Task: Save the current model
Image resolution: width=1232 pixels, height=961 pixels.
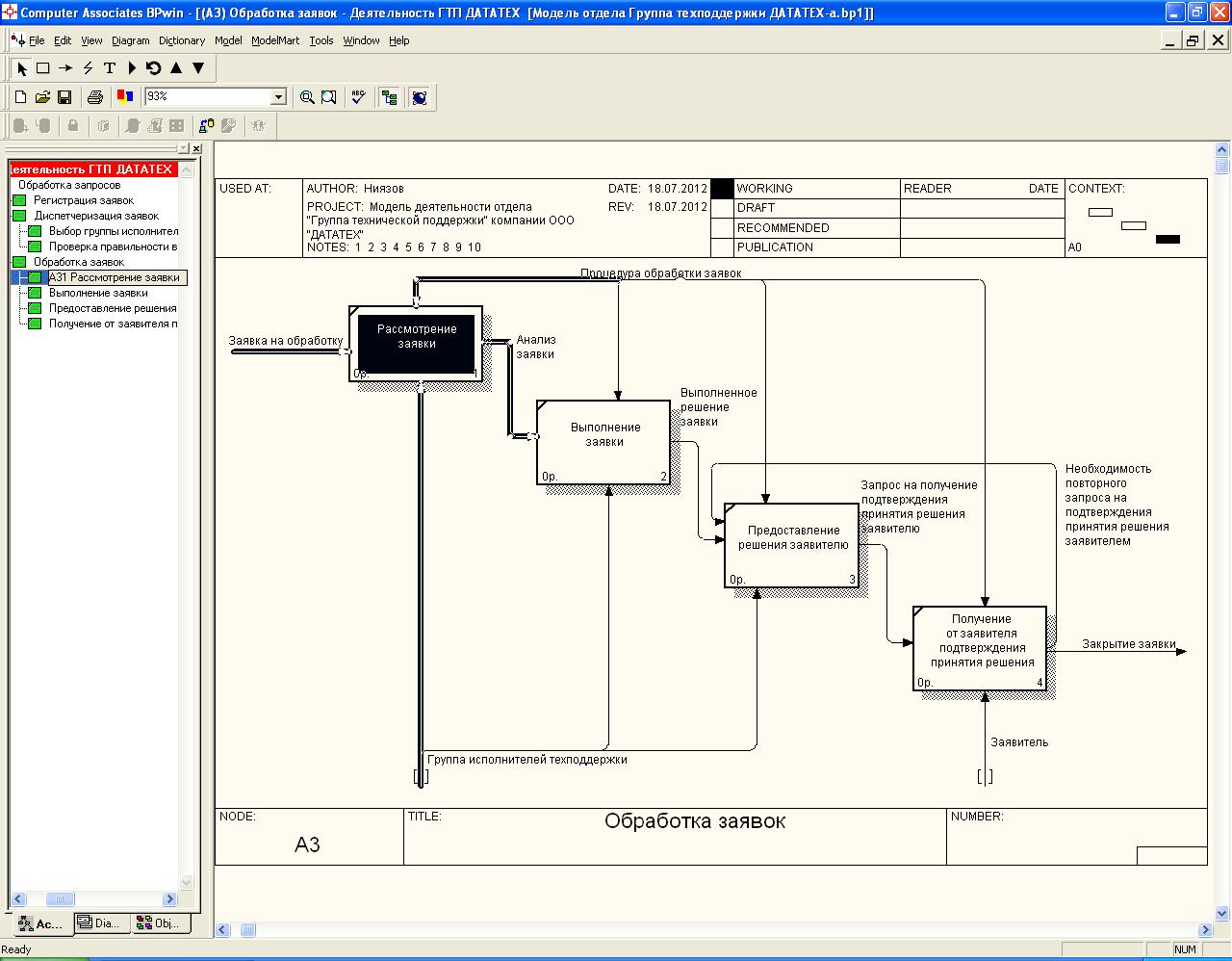Action: pyautogui.click(x=64, y=97)
